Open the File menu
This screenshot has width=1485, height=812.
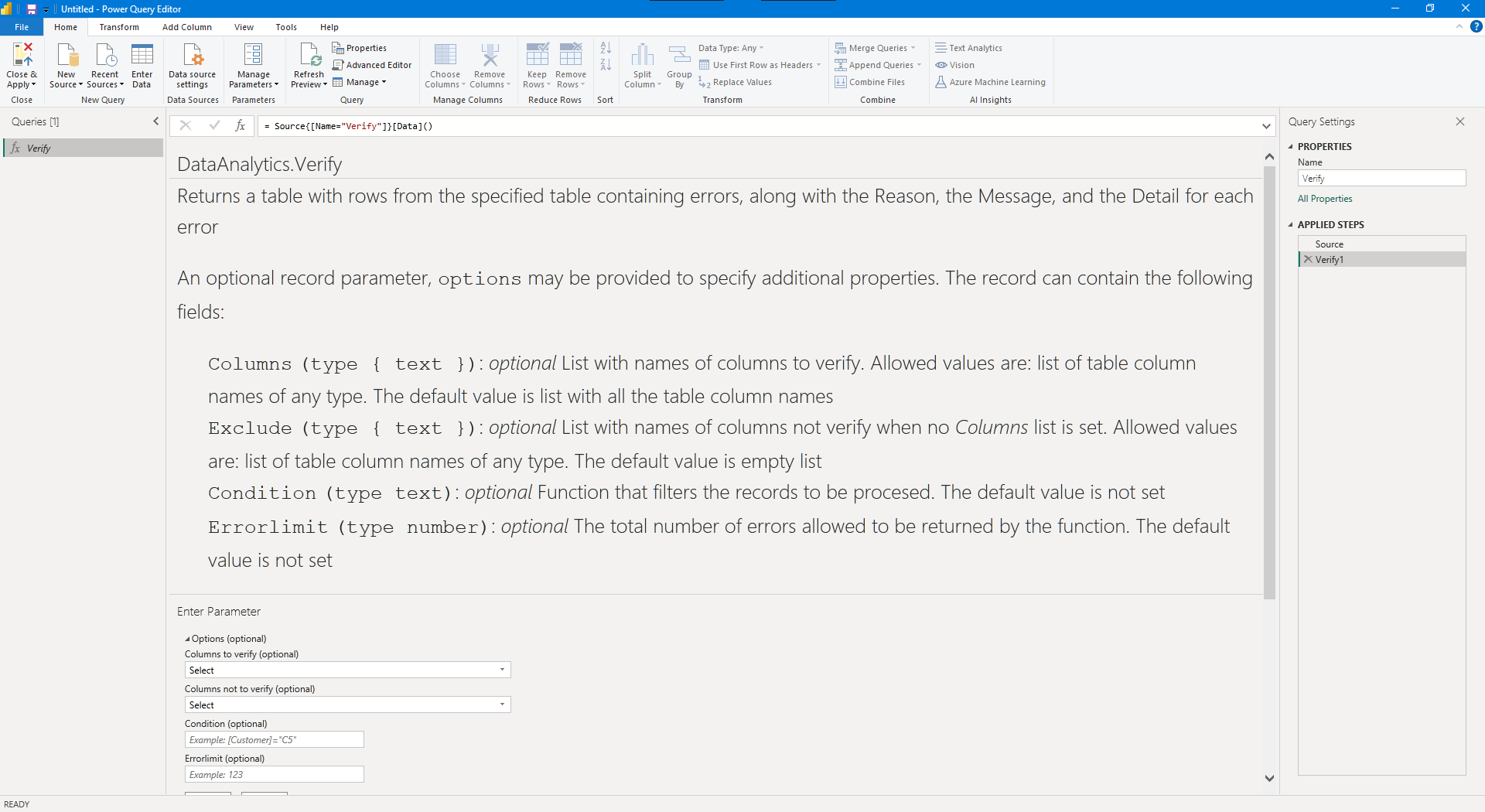22,27
